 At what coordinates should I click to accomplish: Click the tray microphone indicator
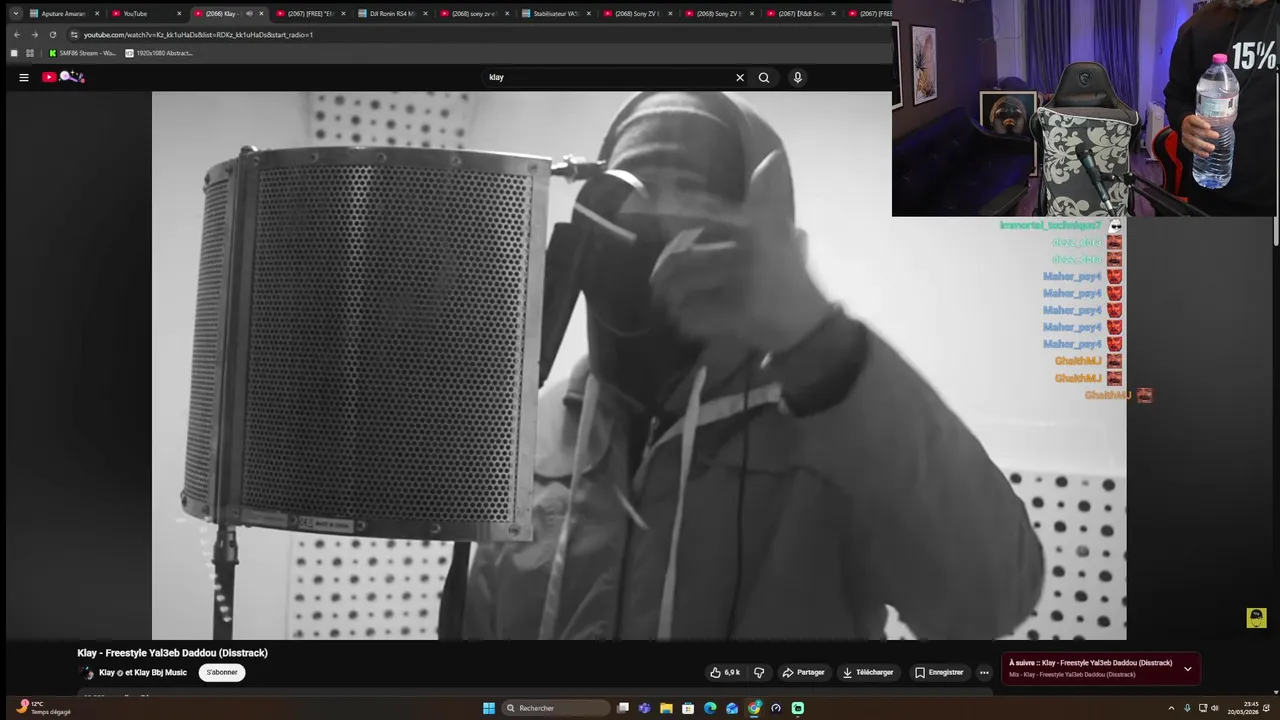[1187, 708]
